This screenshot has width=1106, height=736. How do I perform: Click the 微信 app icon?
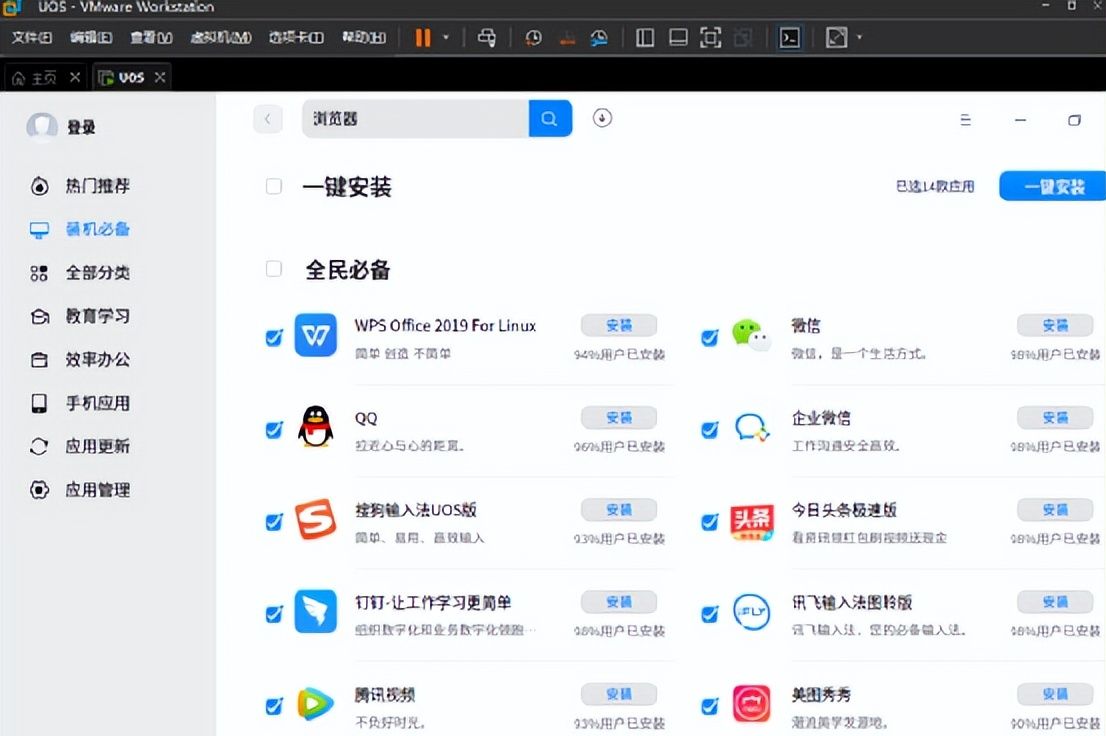click(x=751, y=335)
